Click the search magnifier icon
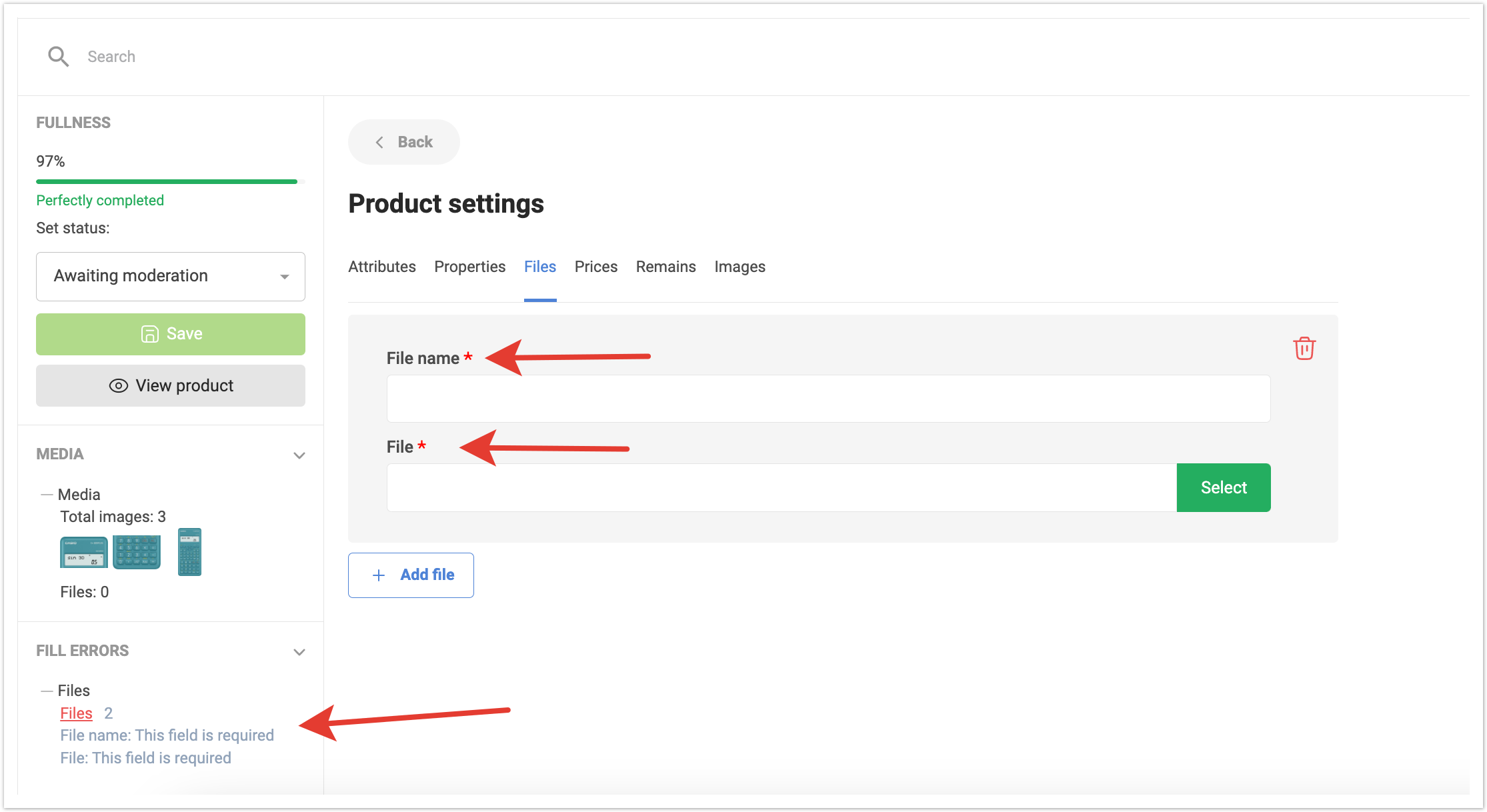Screen dimensions: 1487x812 tap(58, 57)
